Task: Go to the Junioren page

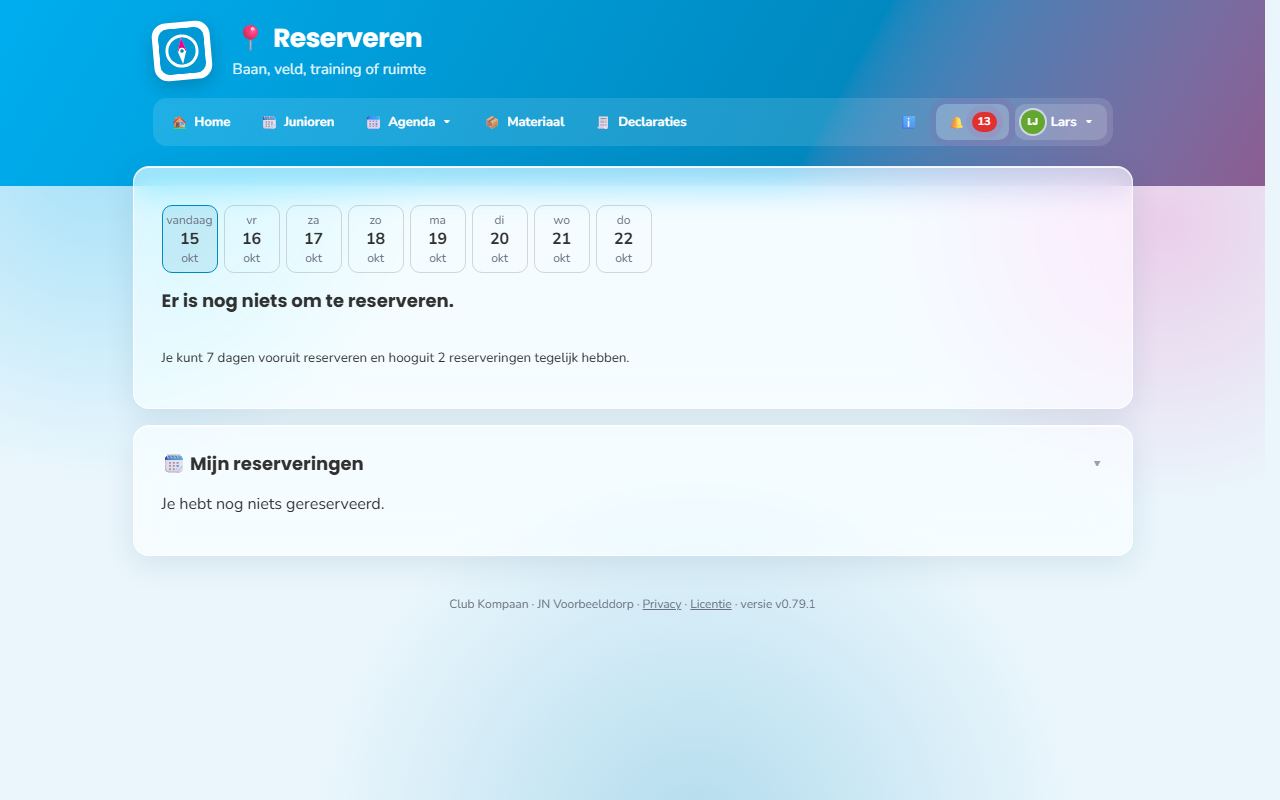Action: 298,122
